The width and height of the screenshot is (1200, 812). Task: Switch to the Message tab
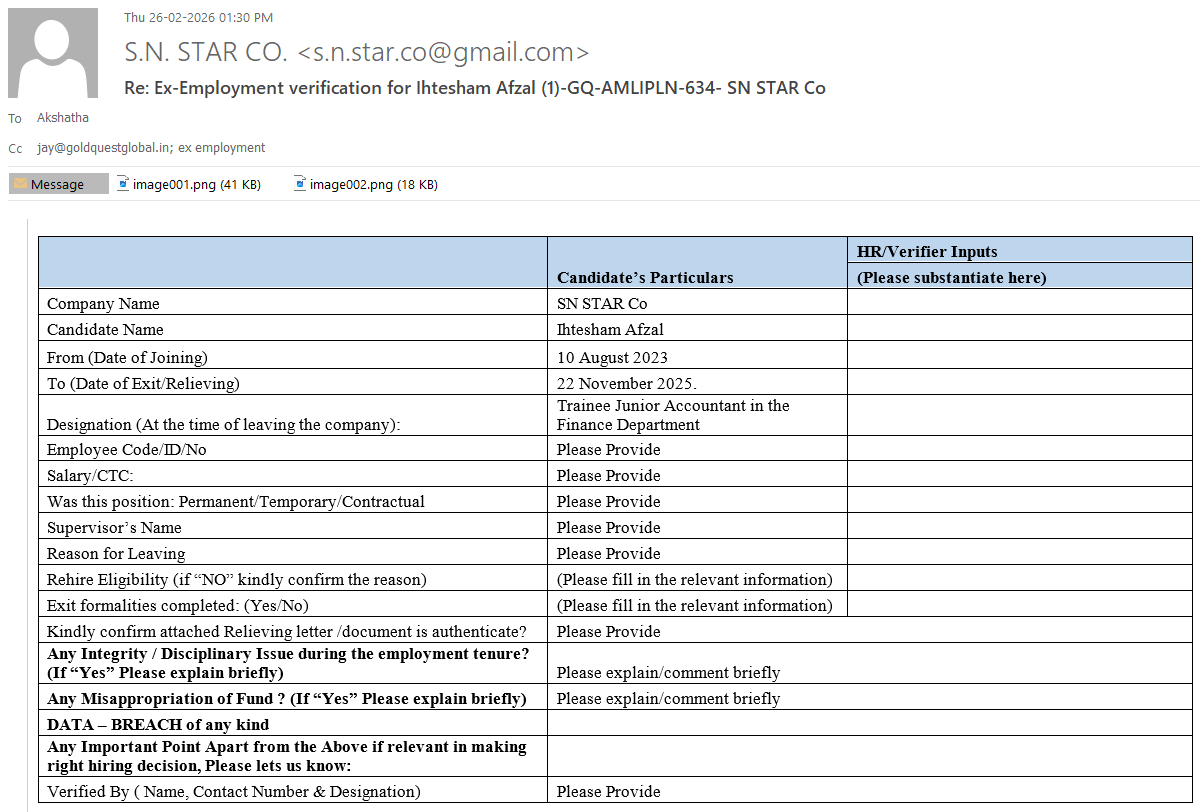pos(58,184)
